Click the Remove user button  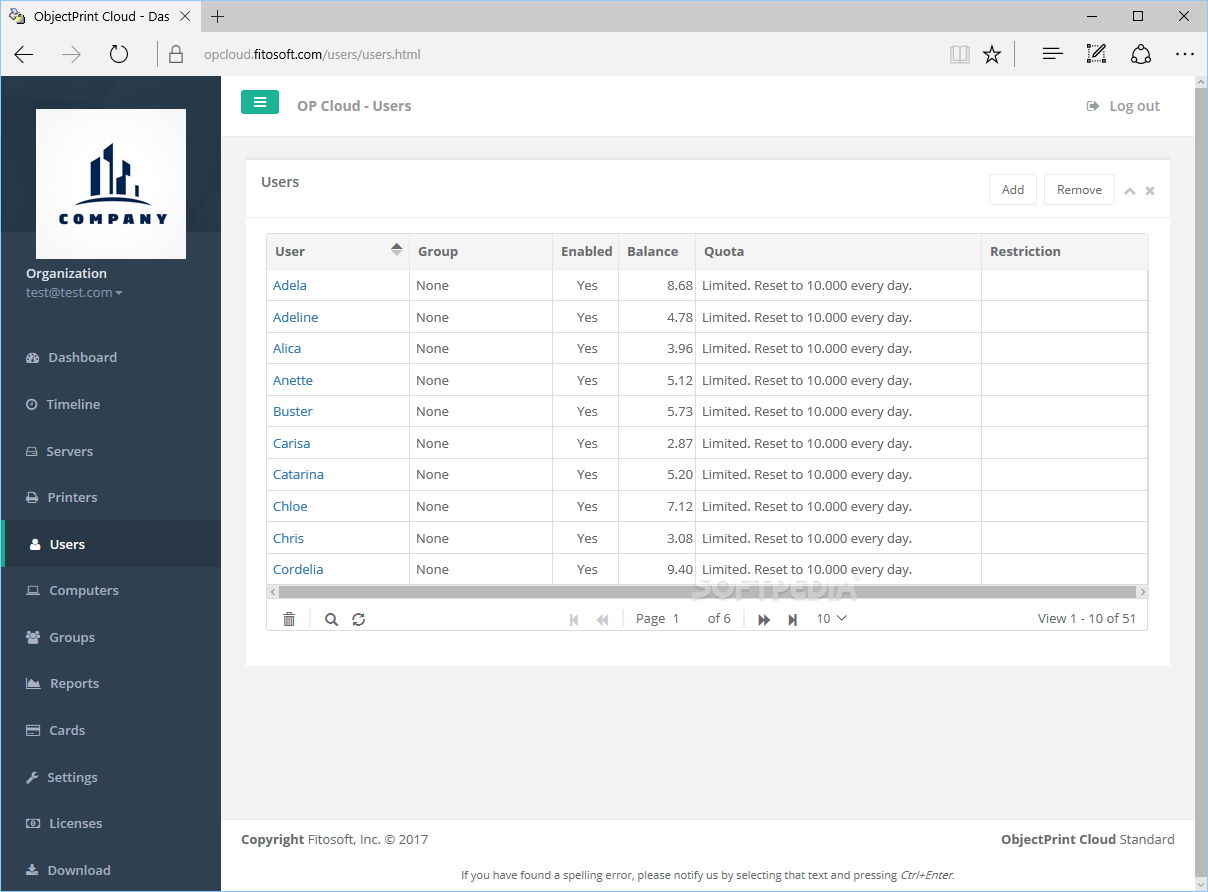(1079, 190)
